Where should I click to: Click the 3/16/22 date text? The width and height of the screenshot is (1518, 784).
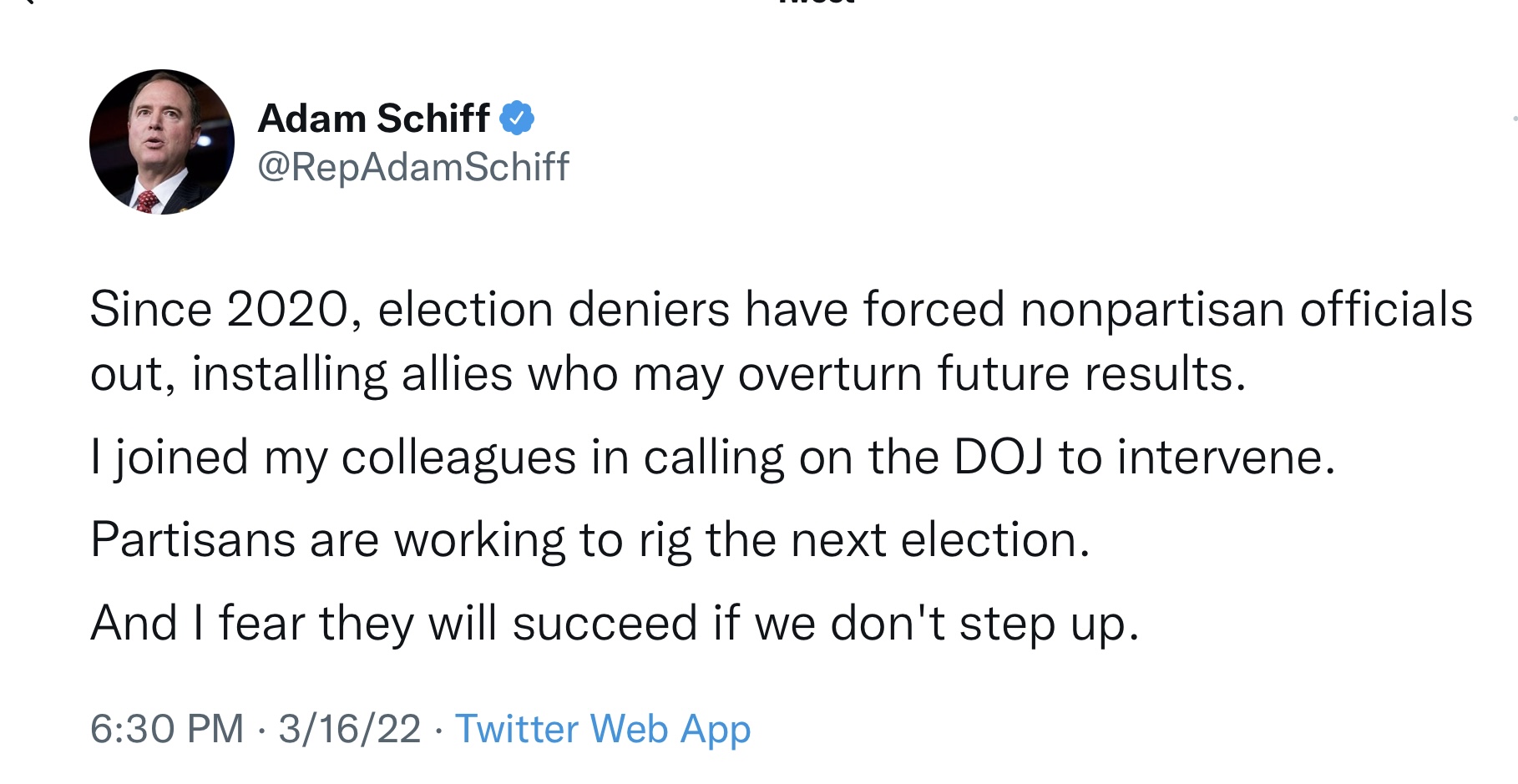[349, 729]
